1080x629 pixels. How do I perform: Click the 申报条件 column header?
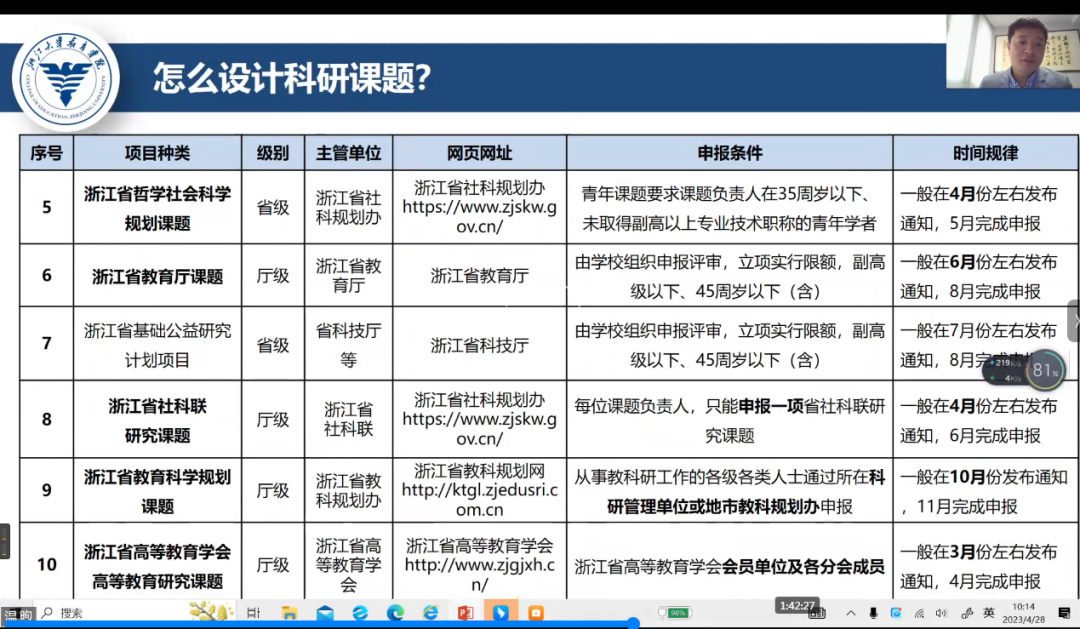coord(729,153)
